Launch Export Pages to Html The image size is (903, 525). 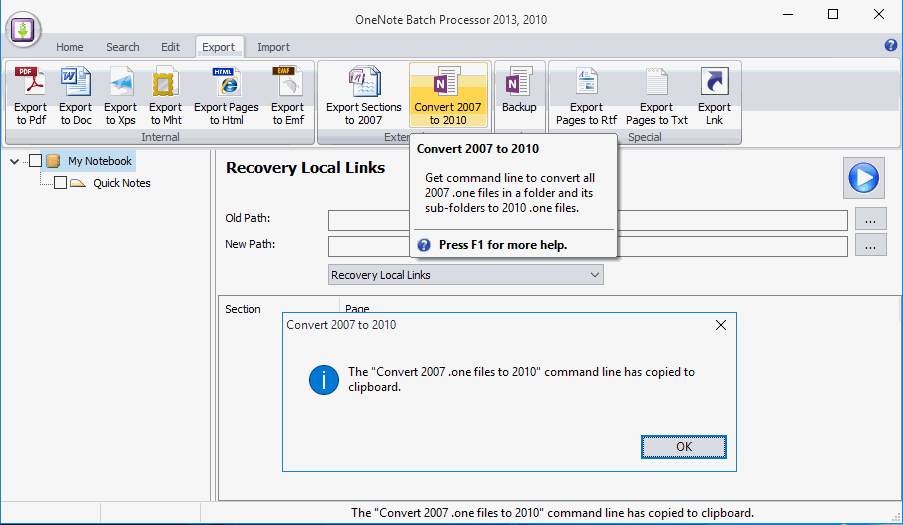point(226,96)
